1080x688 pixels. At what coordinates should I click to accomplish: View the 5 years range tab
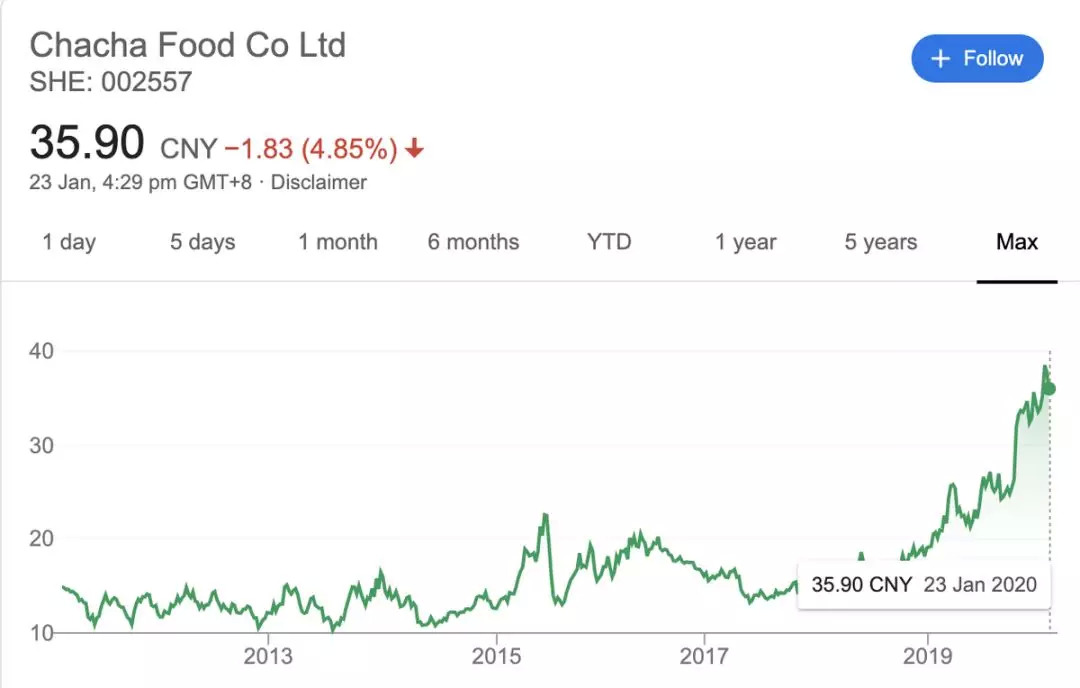coord(880,242)
